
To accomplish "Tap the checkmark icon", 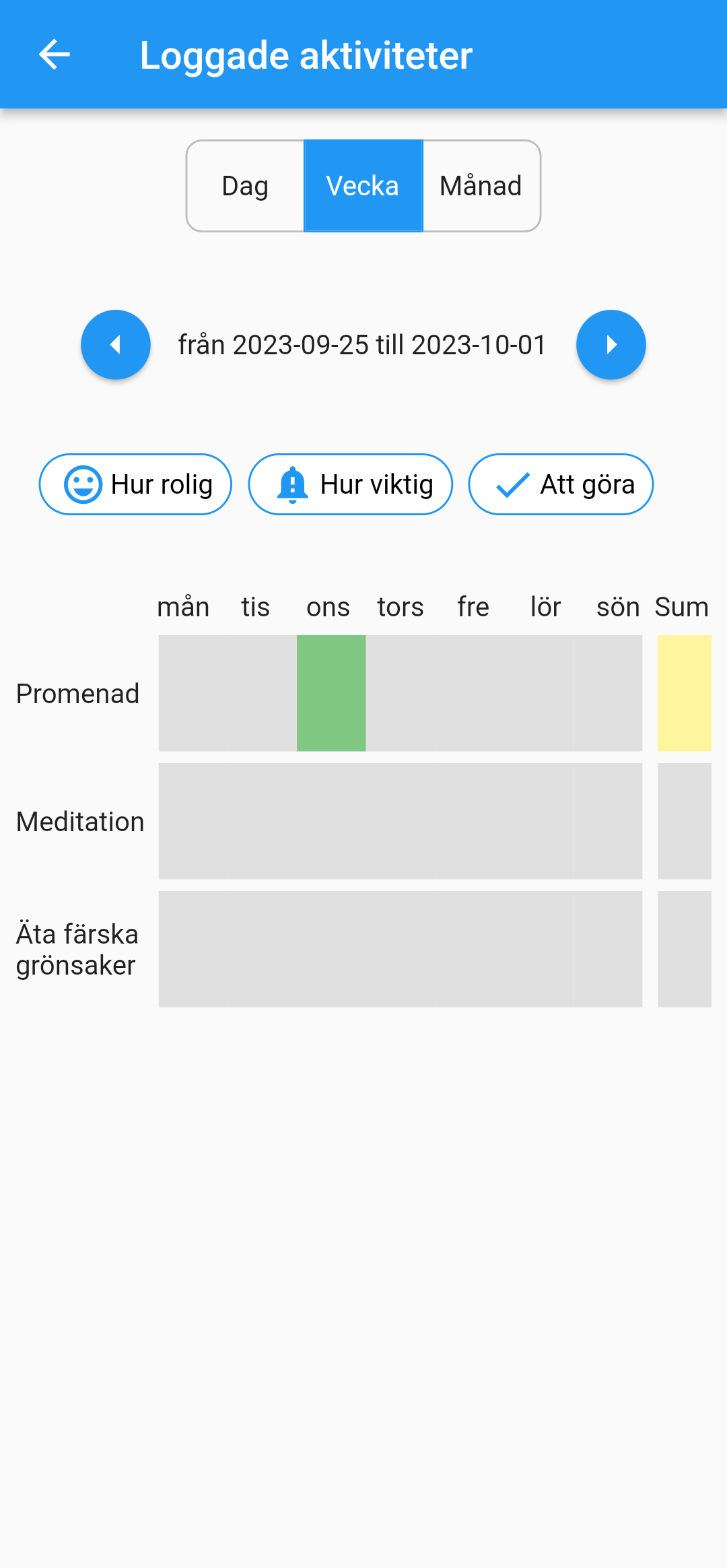I will coord(512,485).
